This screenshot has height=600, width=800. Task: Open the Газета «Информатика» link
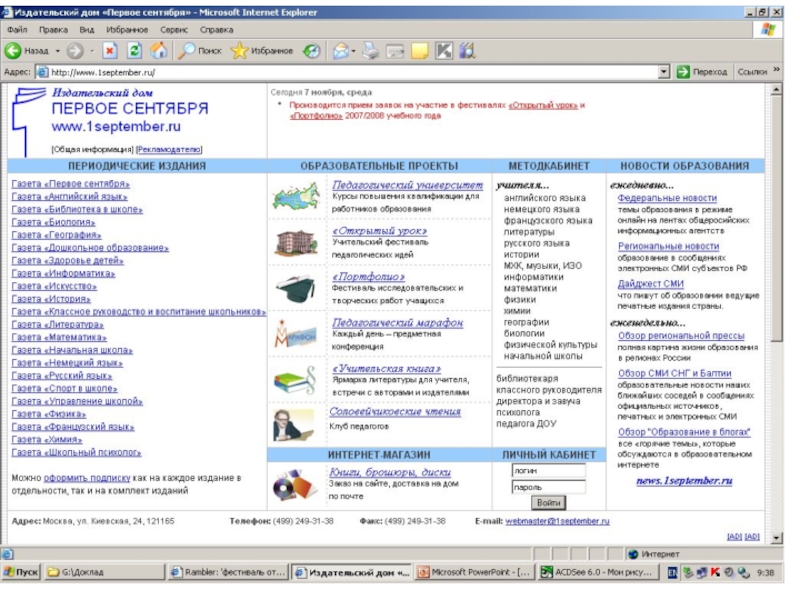[63, 274]
